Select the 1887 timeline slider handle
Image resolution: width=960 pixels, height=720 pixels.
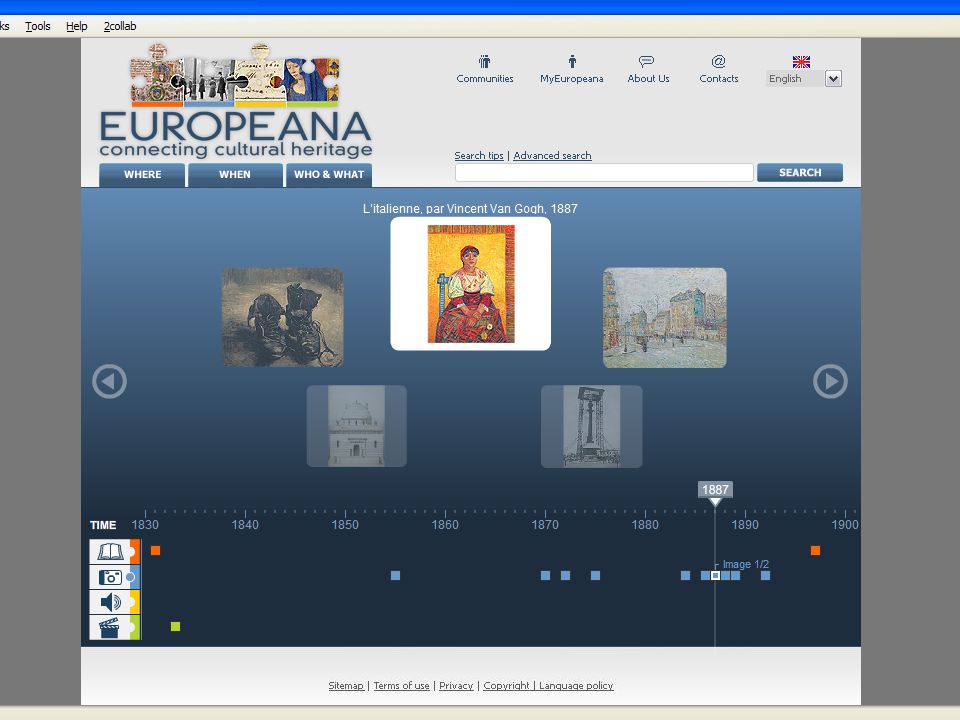point(715,493)
